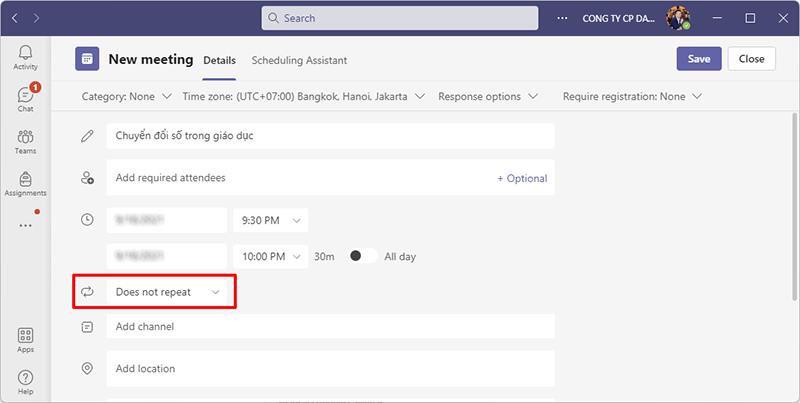
Task: Click the back navigation arrow
Action: click(15, 18)
